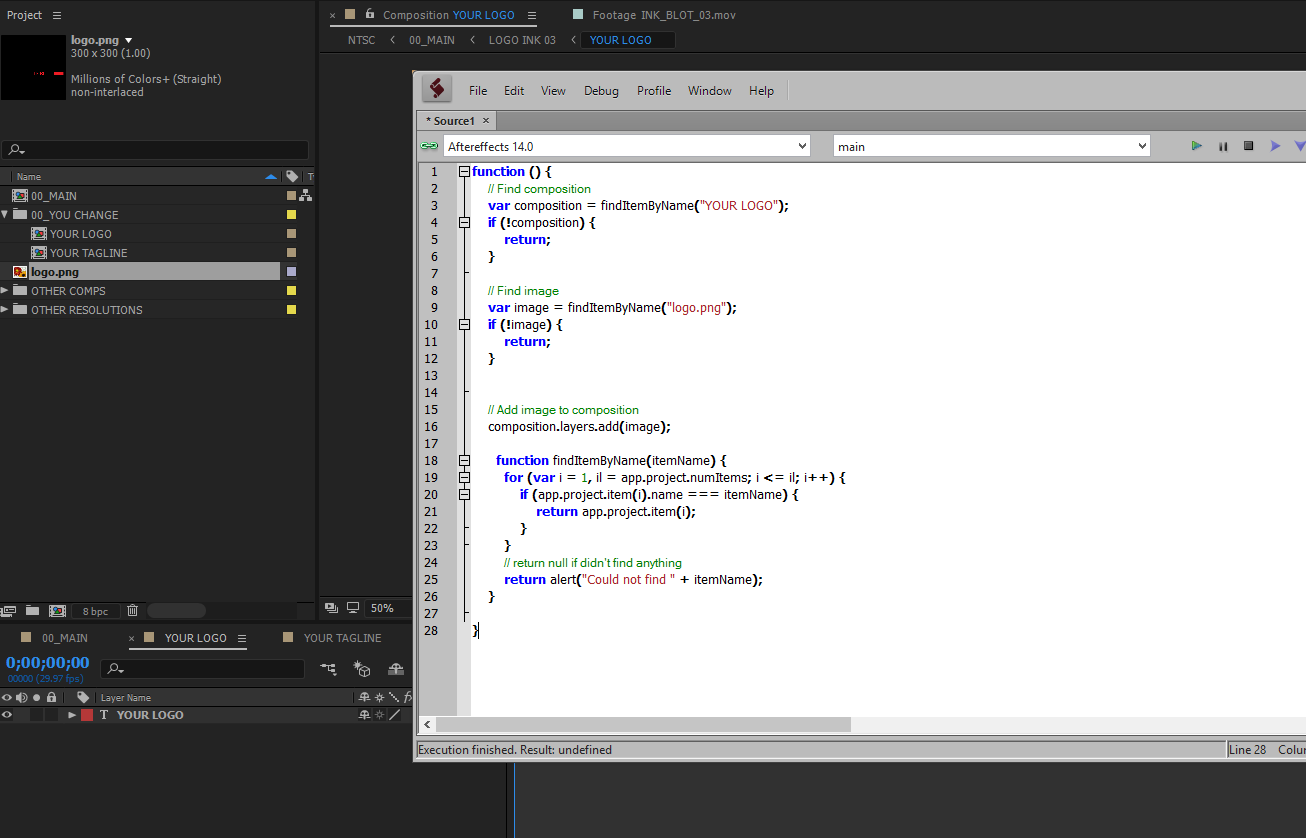The height and width of the screenshot is (838, 1306).
Task: Open the Project panel menu
Action: click(57, 15)
